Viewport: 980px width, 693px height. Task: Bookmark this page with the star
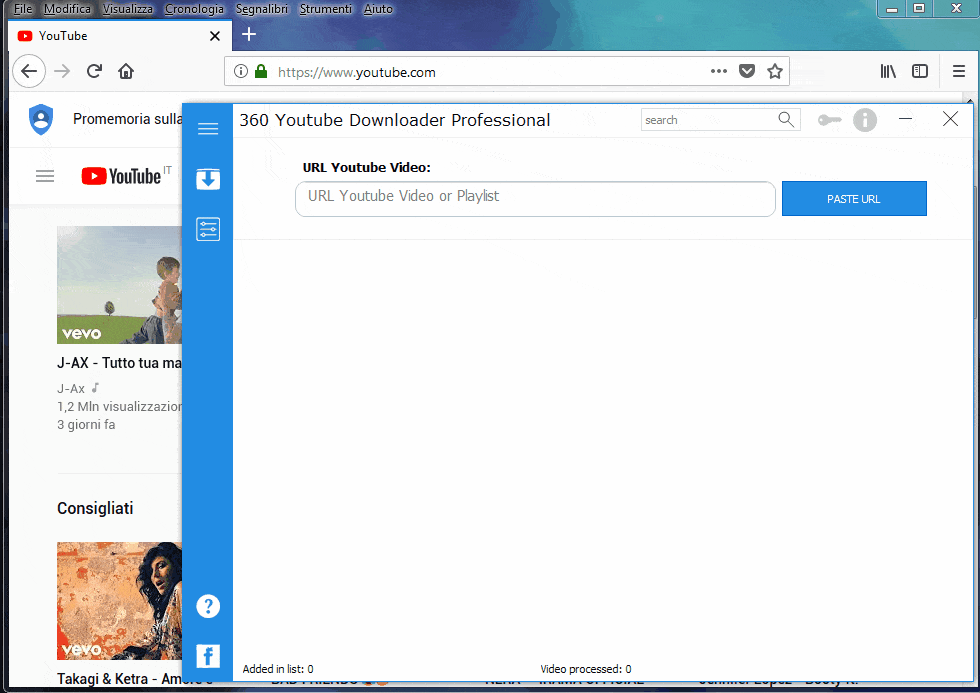coord(775,71)
